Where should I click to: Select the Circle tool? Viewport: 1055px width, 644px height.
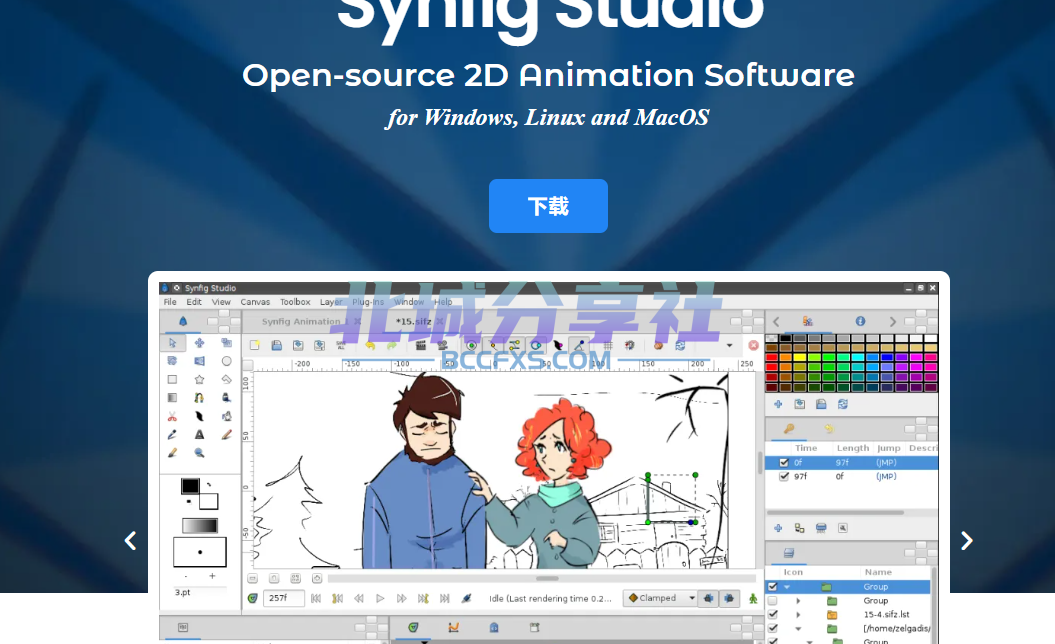click(226, 361)
